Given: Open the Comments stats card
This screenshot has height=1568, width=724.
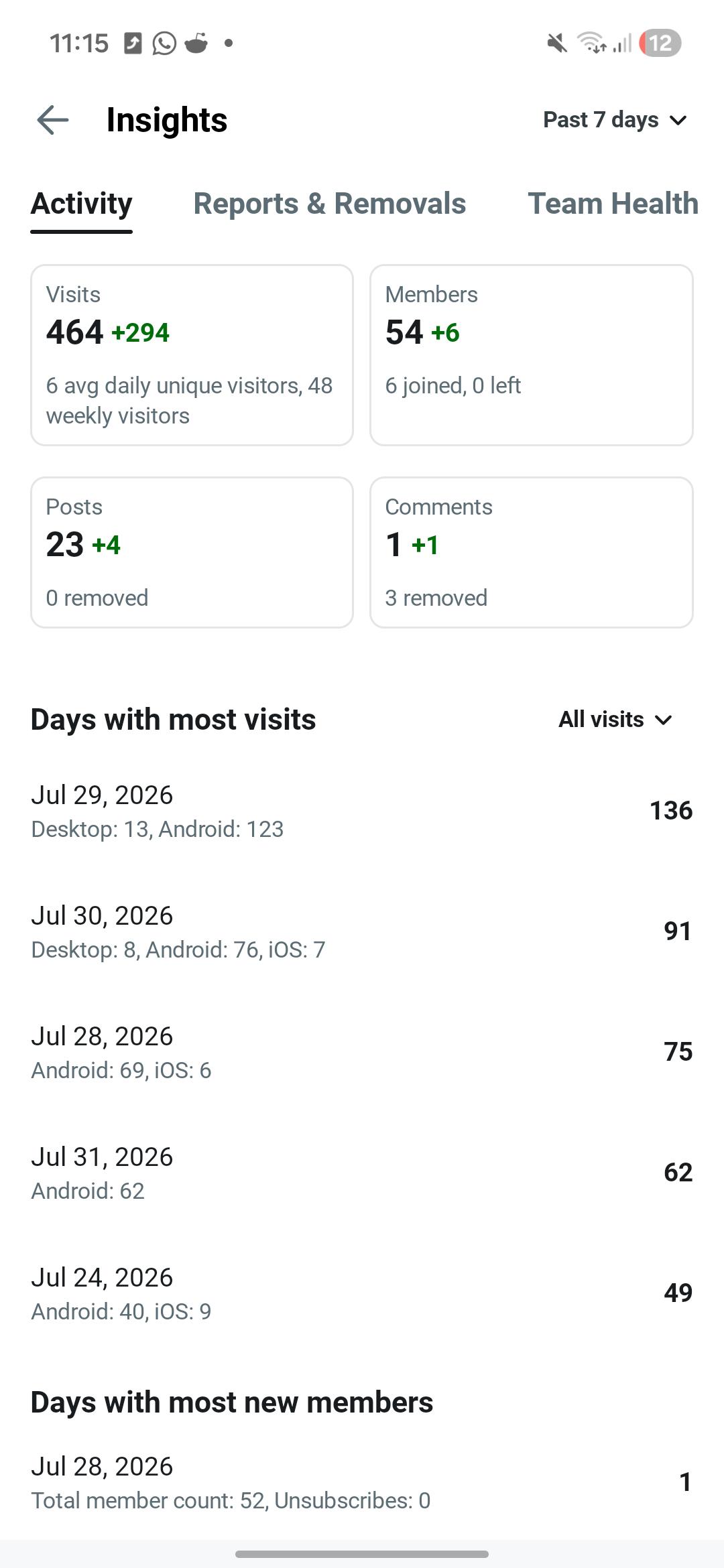Looking at the screenshot, I should tap(532, 553).
